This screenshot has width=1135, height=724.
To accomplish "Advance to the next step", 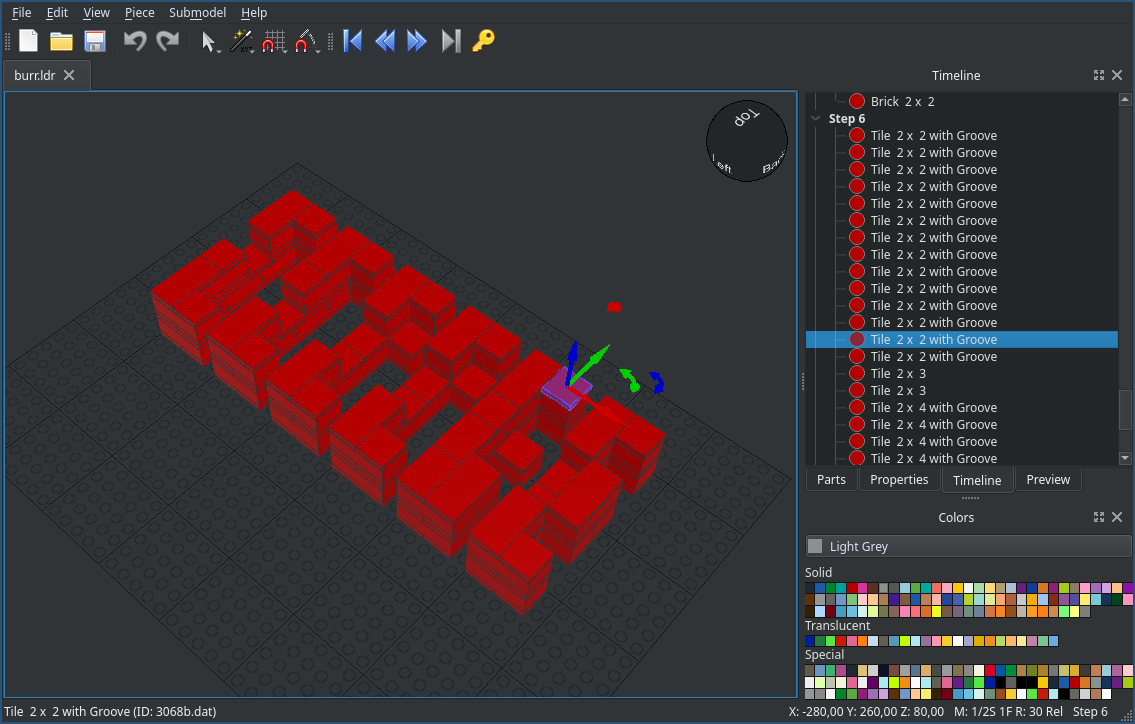I will click(417, 41).
